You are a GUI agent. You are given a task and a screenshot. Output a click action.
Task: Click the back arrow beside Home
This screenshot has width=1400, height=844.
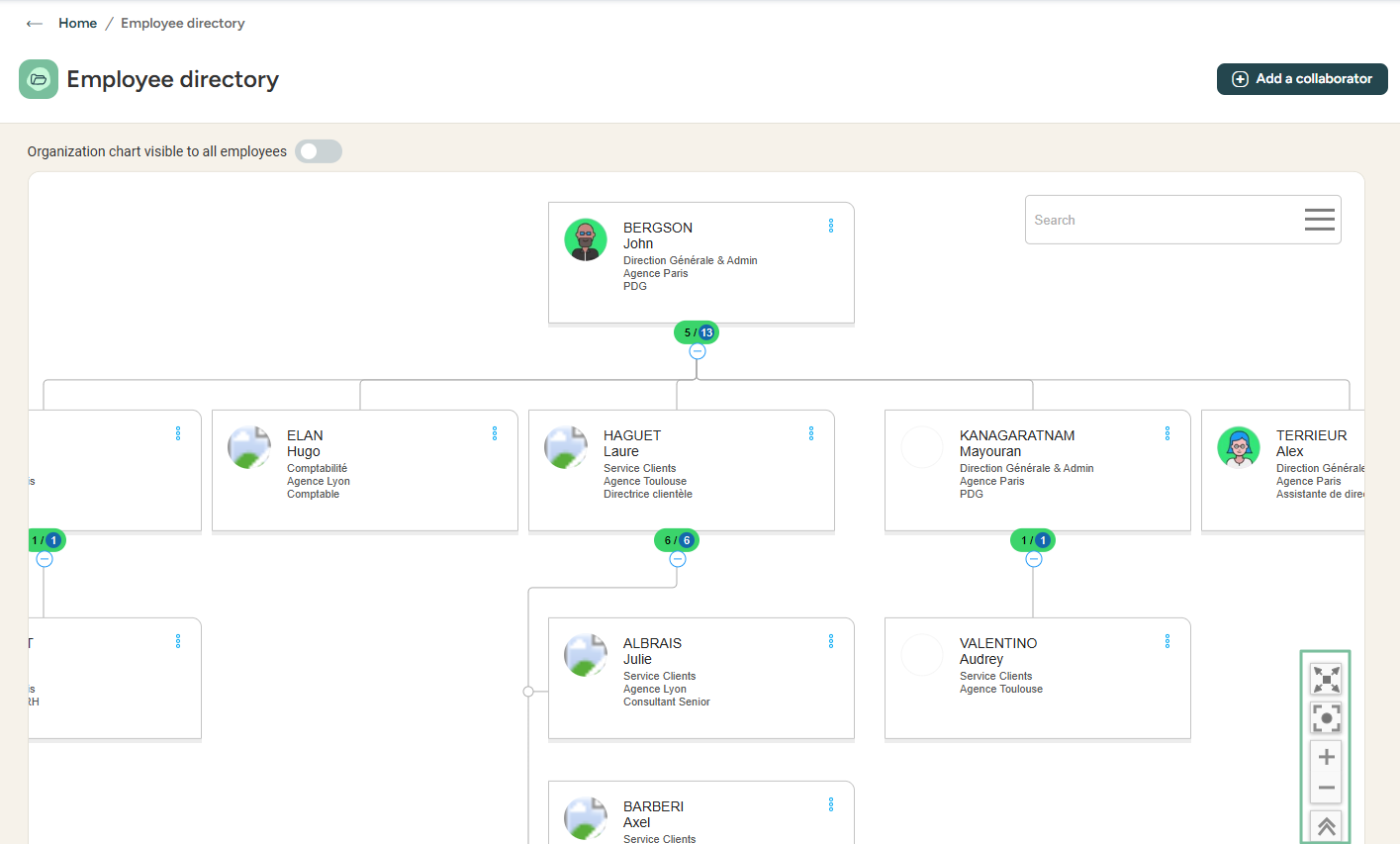35,23
